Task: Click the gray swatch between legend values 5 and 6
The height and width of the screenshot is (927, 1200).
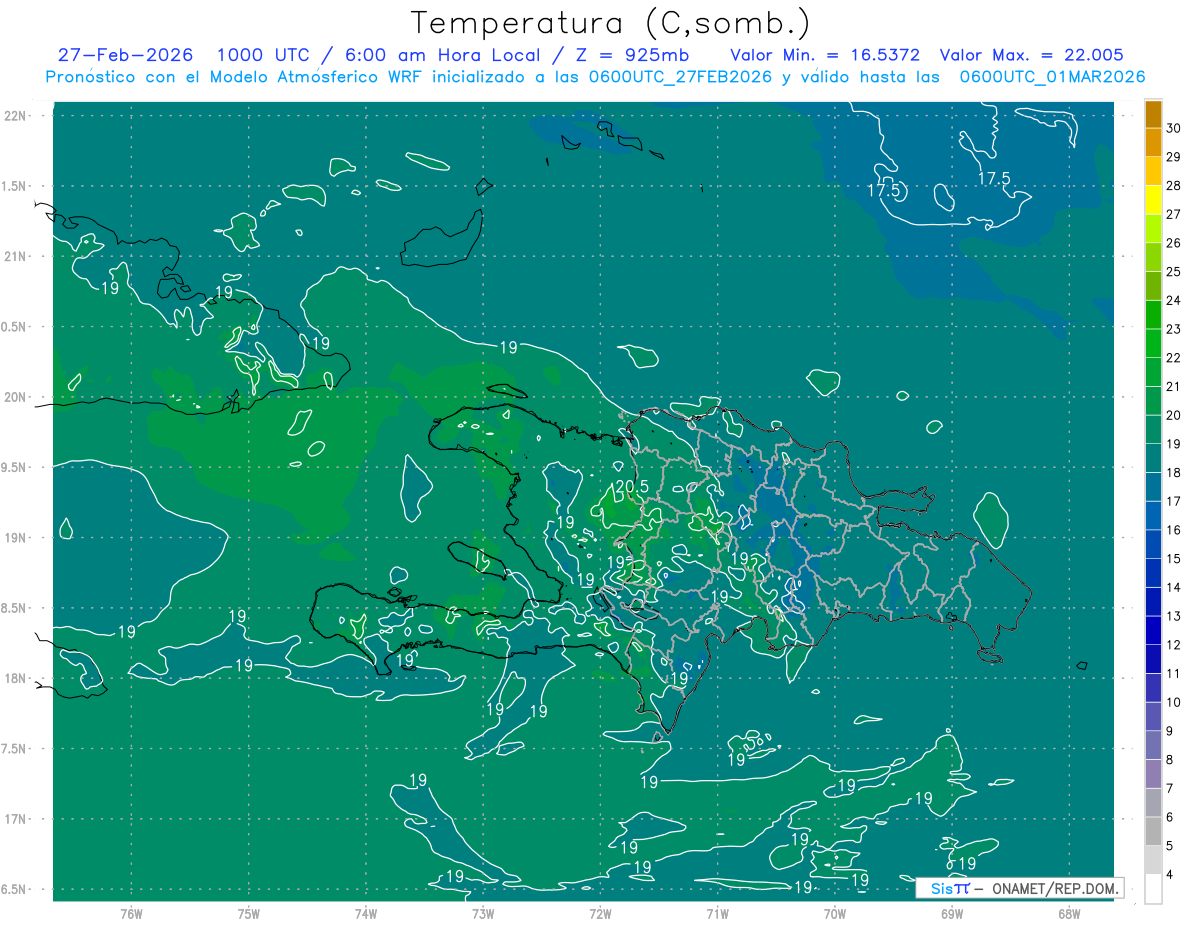Action: pos(1153,831)
